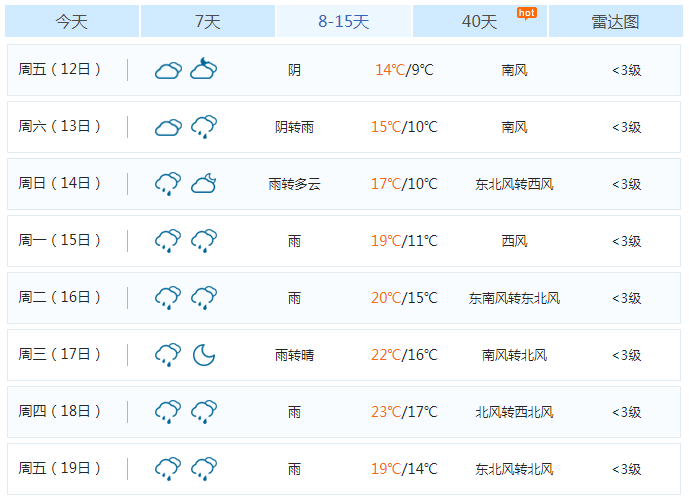The image size is (689, 502).
Task: Switch to the 今天 tab
Action: (72, 21)
